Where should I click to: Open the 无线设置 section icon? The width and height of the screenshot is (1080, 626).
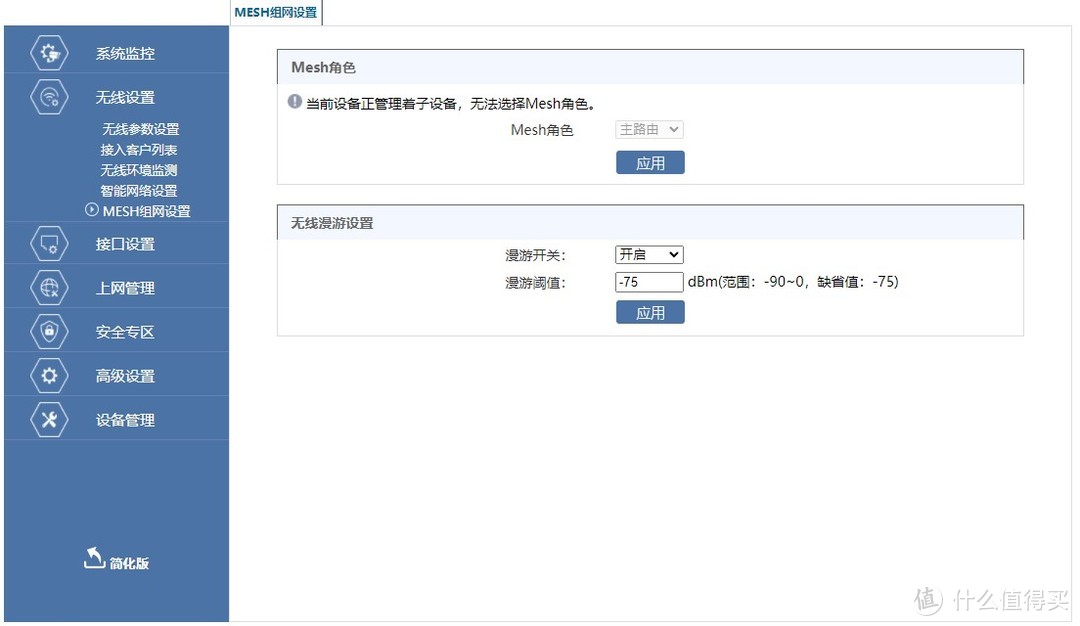[48, 97]
